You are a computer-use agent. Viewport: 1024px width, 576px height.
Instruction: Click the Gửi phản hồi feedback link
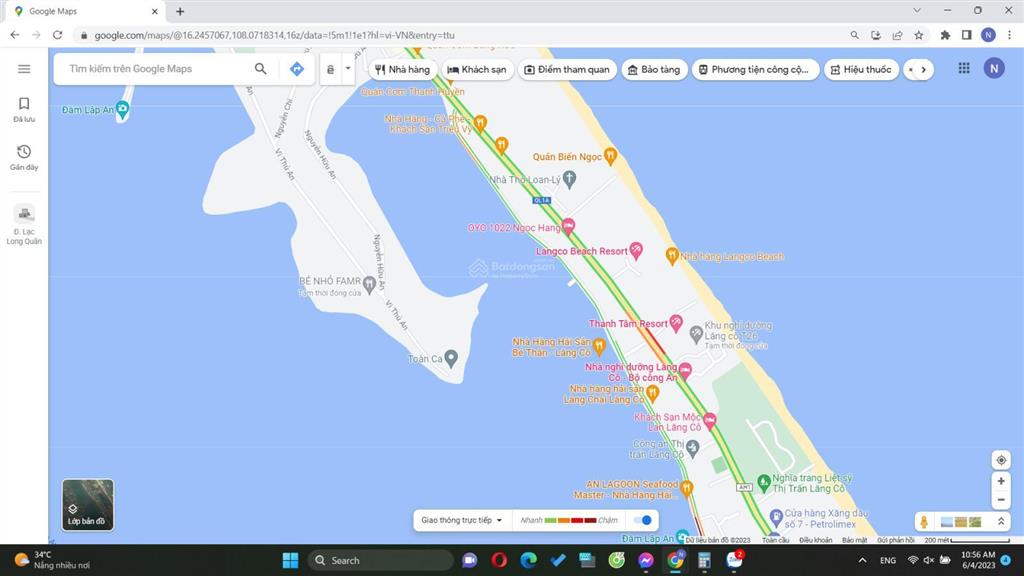pyautogui.click(x=895, y=540)
